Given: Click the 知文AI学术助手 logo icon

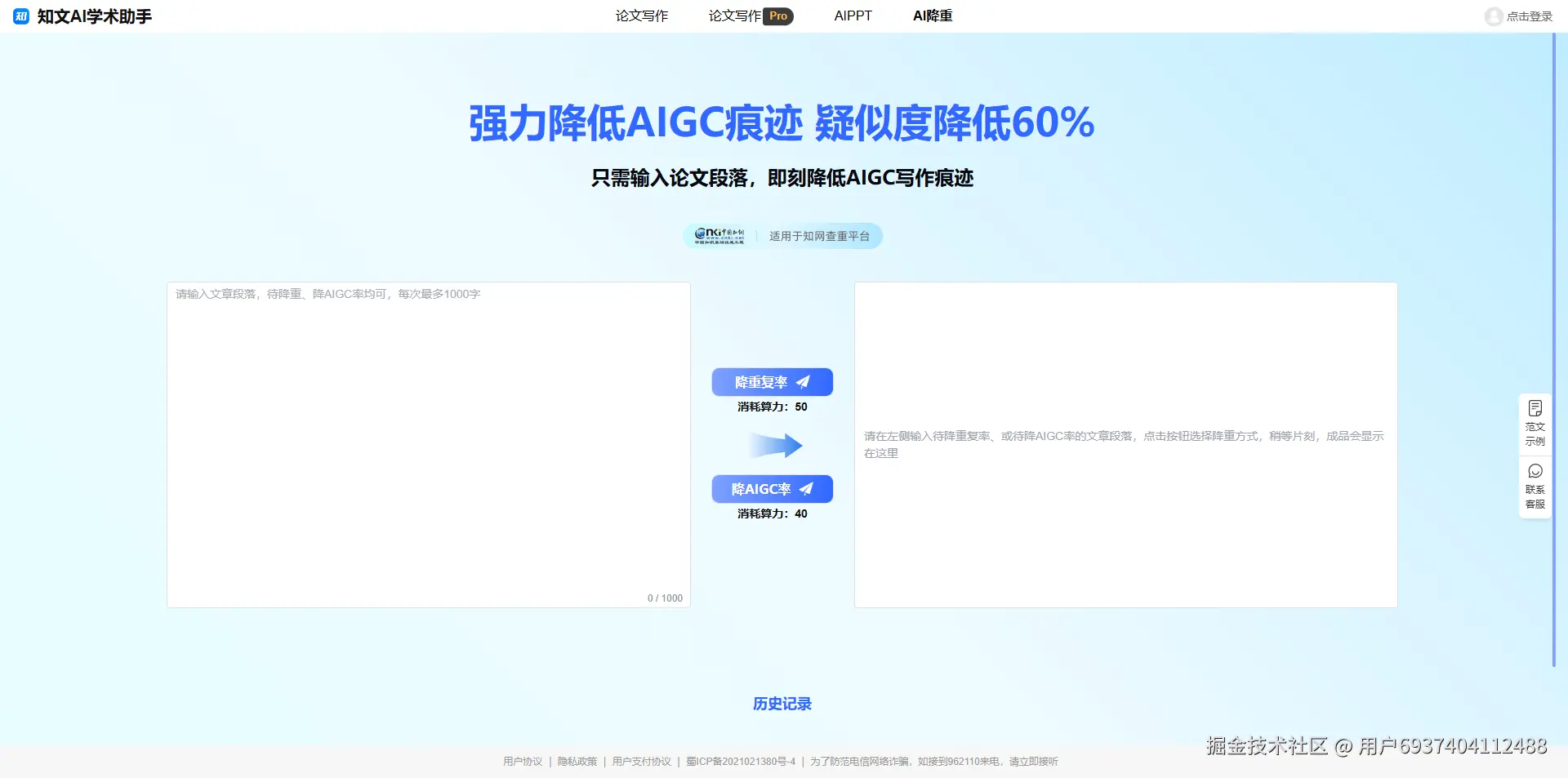Looking at the screenshot, I should pyautogui.click(x=20, y=16).
